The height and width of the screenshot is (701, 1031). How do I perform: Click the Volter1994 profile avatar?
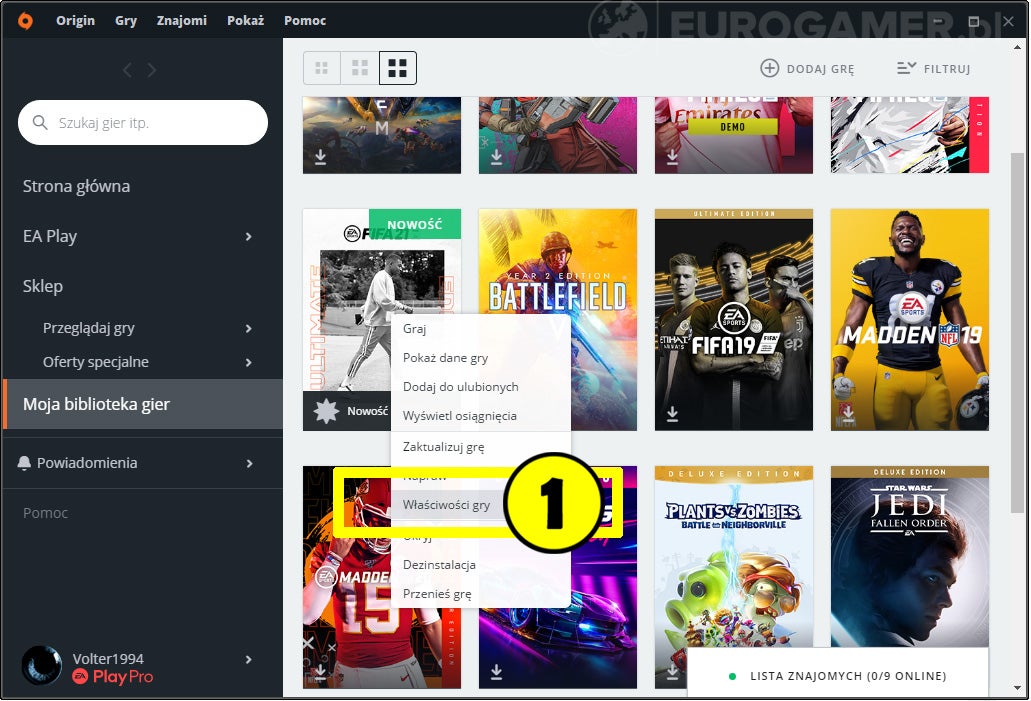42,666
